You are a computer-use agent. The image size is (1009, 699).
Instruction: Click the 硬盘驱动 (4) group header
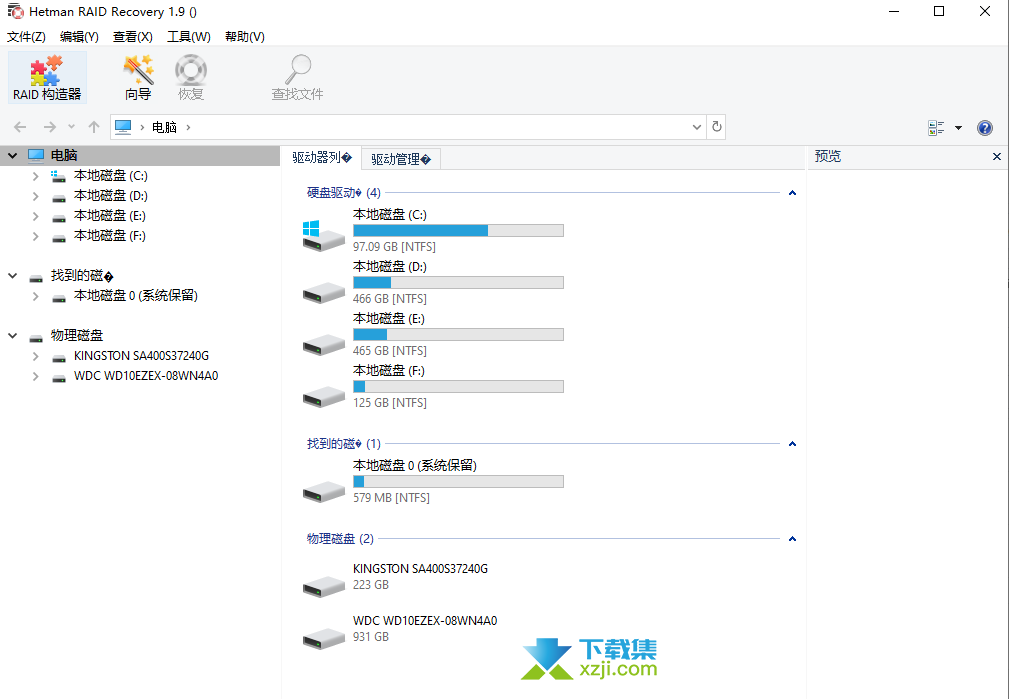344,192
